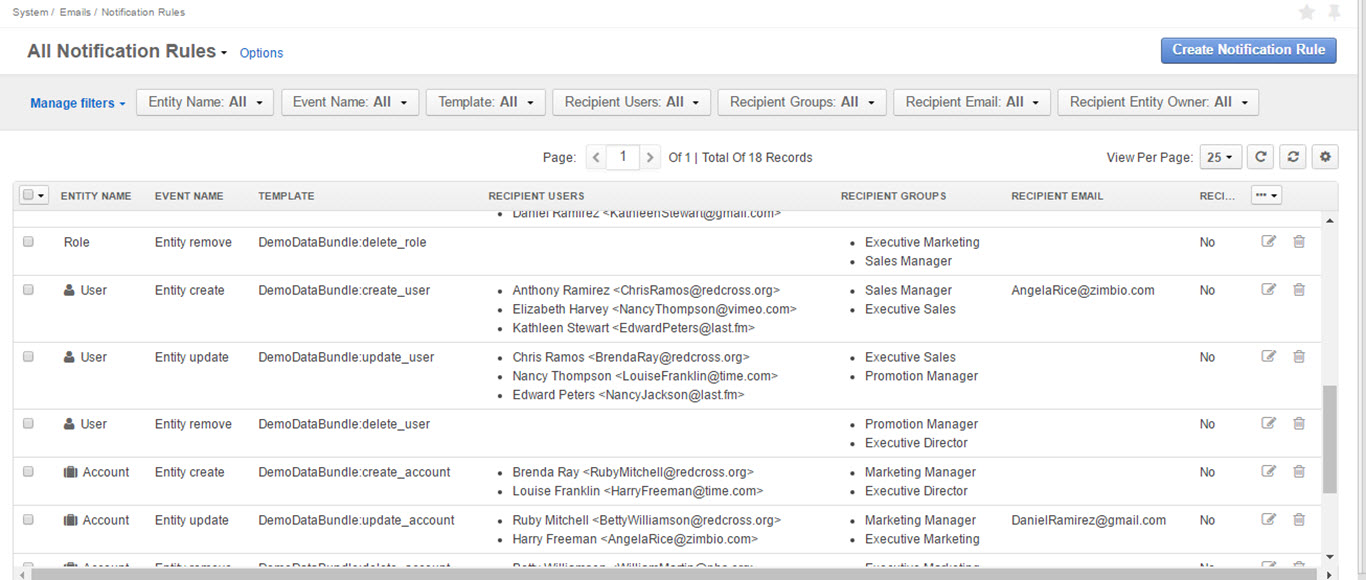Select checkbox for User Entity create row

(x=28, y=290)
